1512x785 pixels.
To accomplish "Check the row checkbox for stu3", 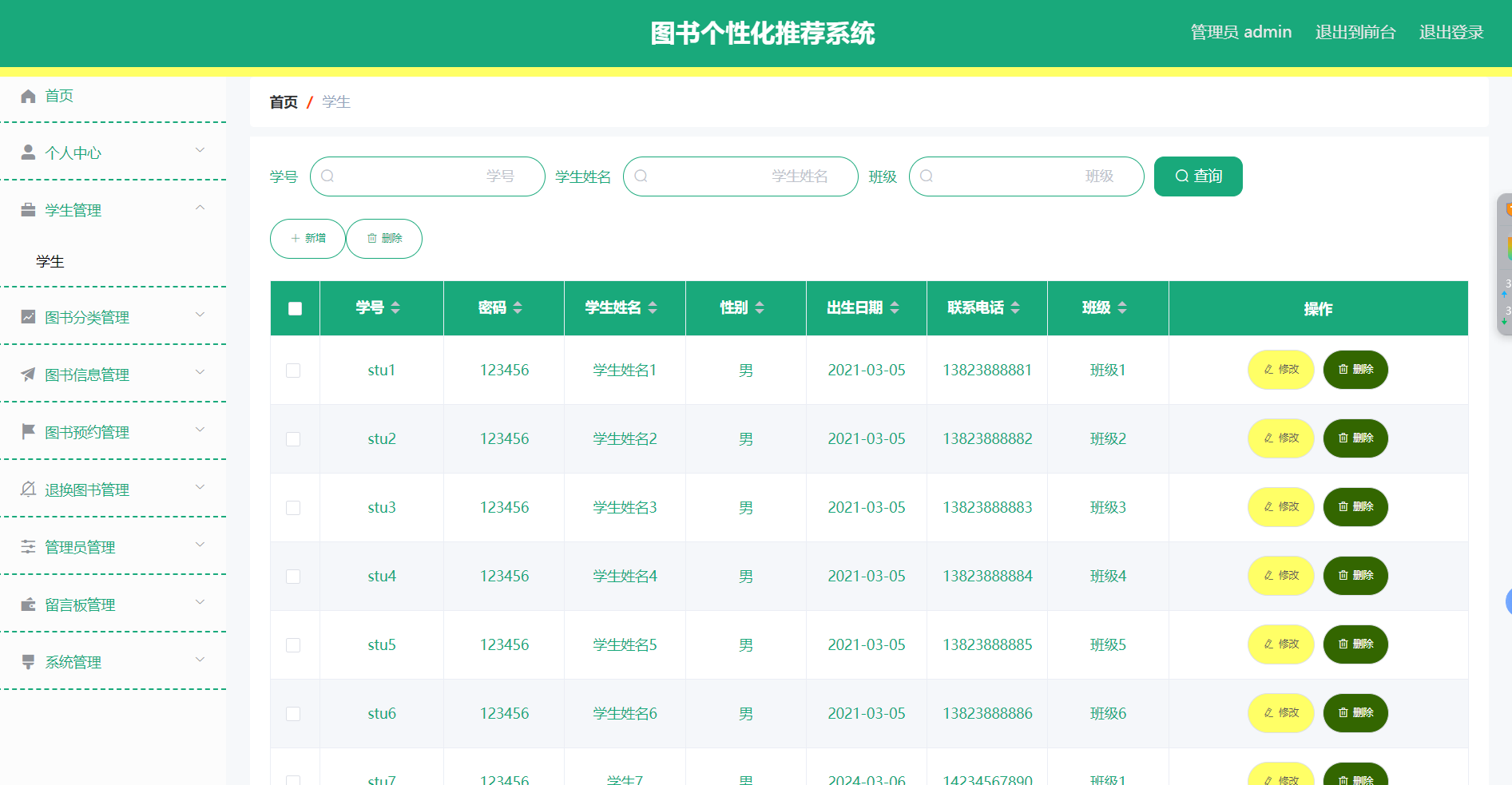I will tap(293, 508).
